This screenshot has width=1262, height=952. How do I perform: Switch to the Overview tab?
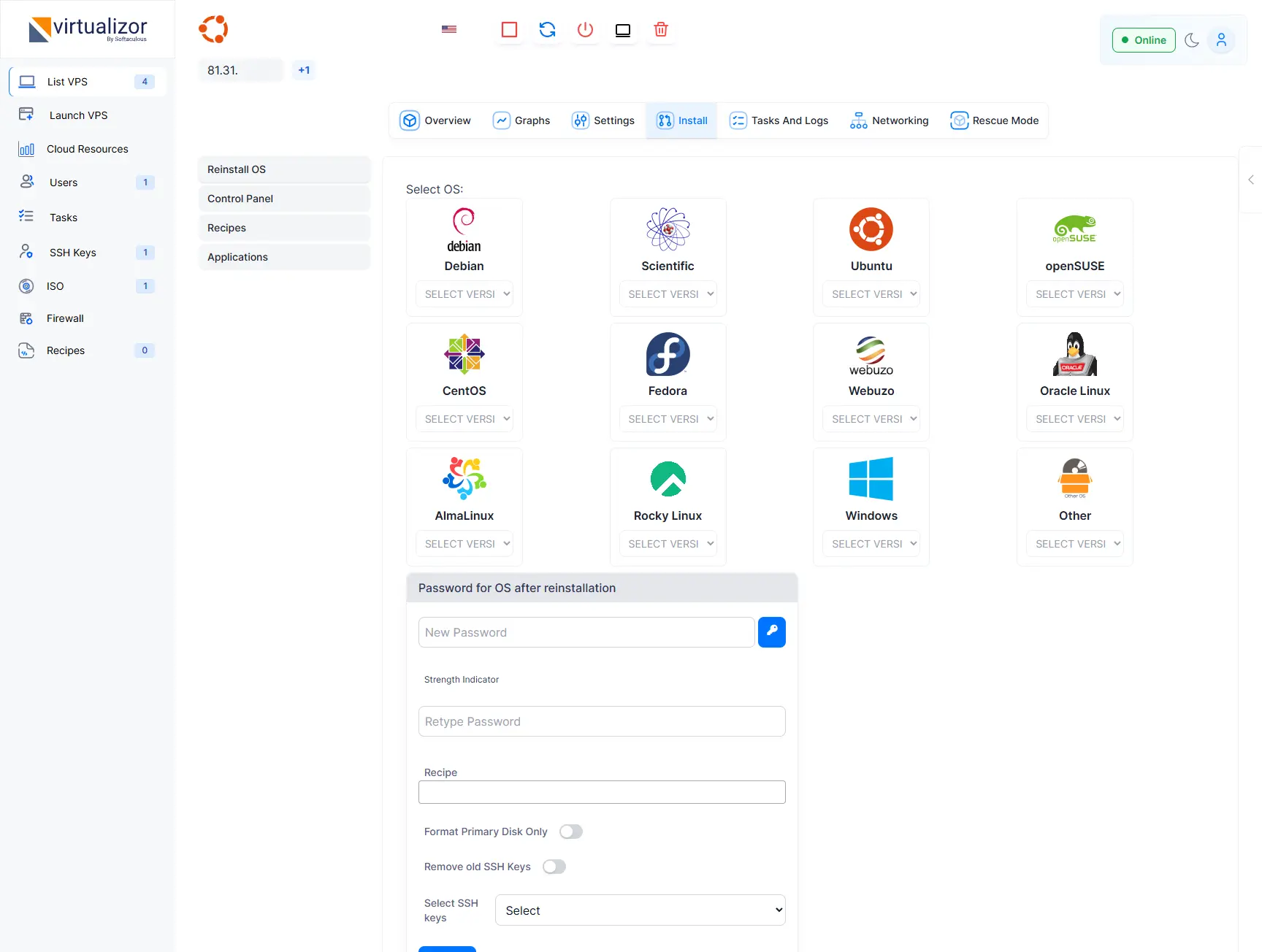(x=435, y=120)
